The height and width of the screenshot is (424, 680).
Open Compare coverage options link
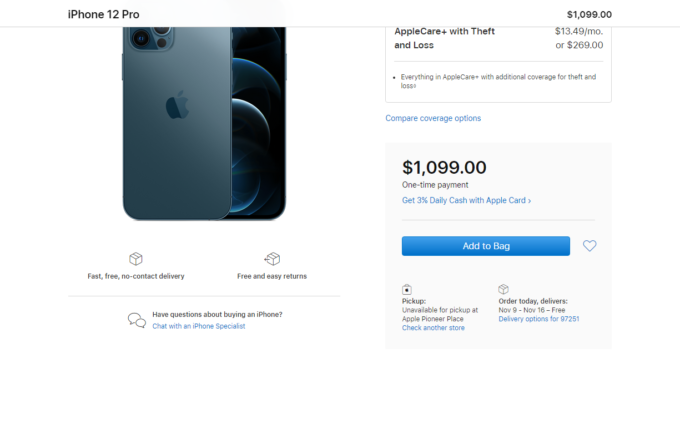pyautogui.click(x=433, y=118)
